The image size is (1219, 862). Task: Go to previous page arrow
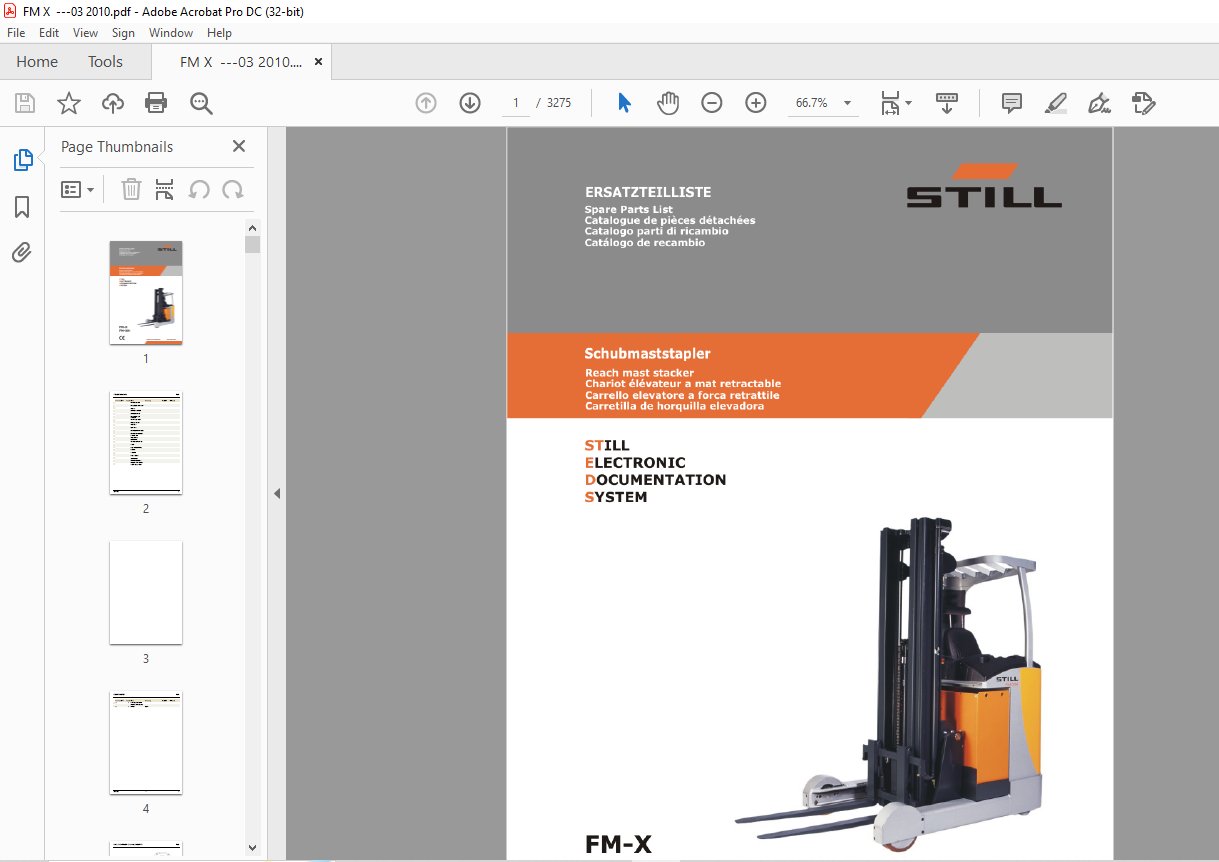tap(426, 103)
